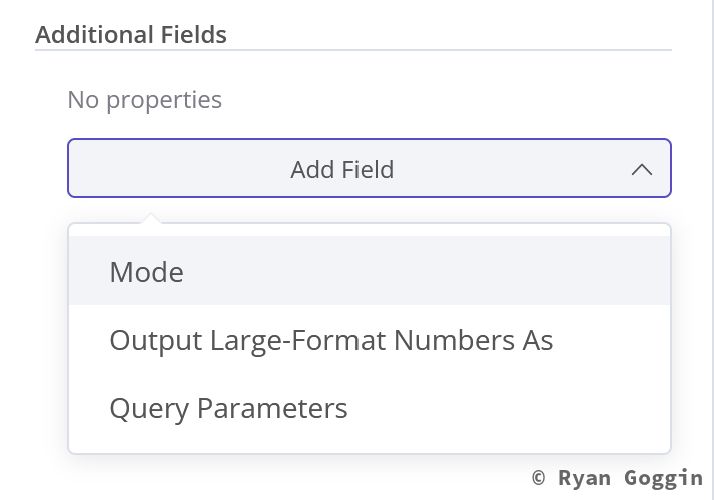Viewport: 714px width, 500px height.
Task: Click the highlighted row in the dropdown list
Action: pos(369,271)
